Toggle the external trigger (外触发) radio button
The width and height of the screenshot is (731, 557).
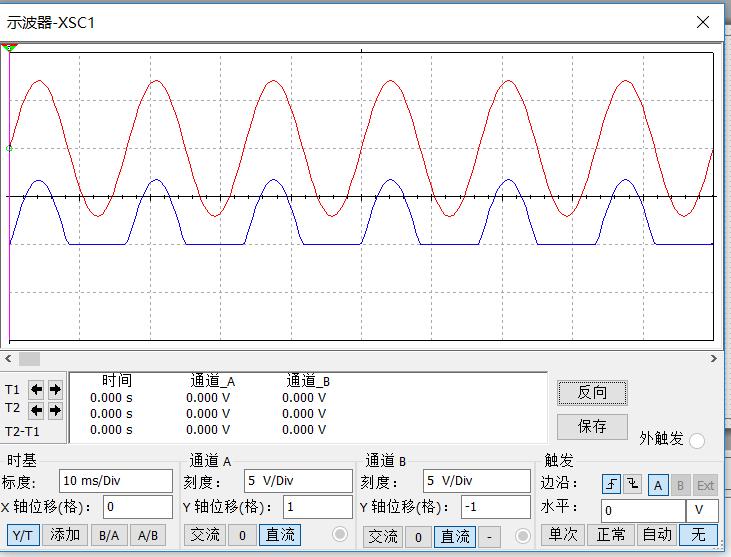click(697, 440)
